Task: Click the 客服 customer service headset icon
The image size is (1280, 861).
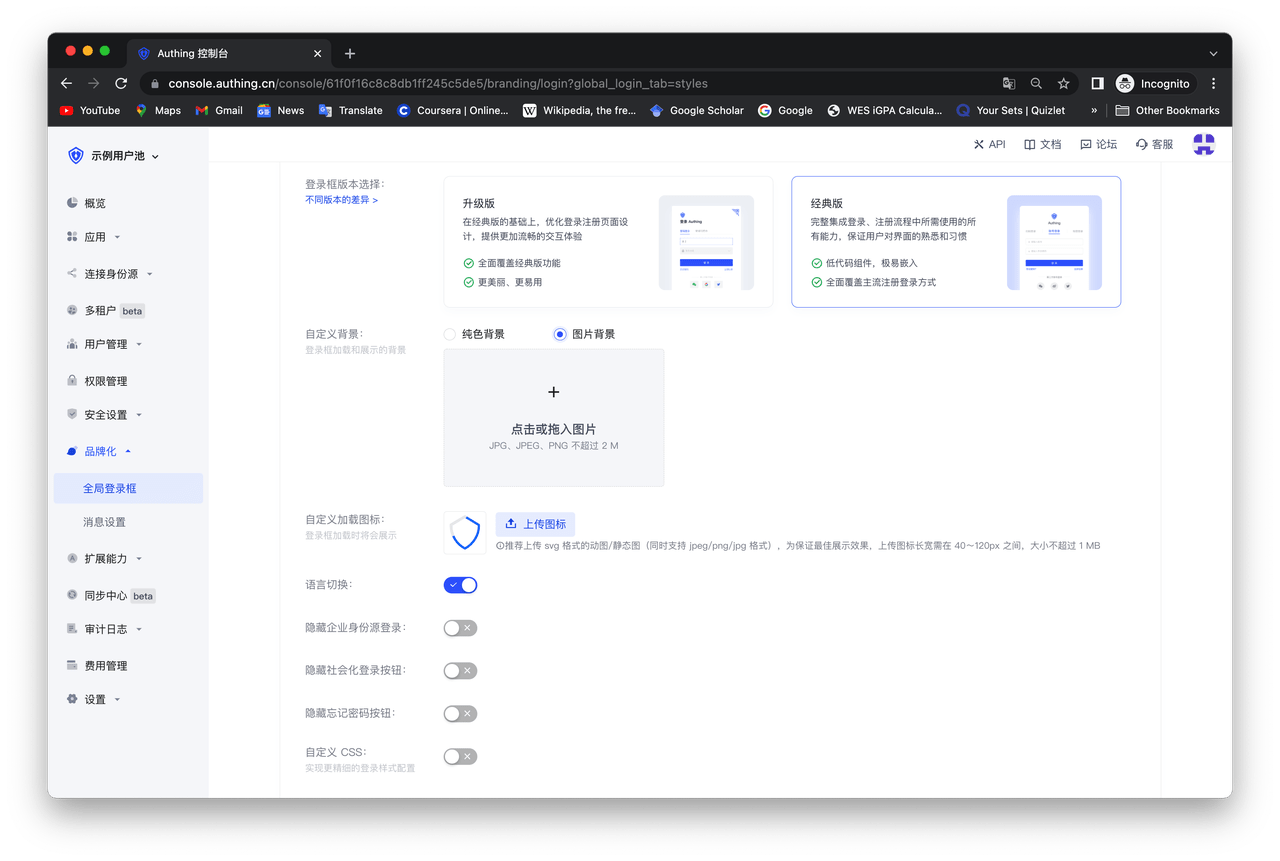Action: 1141,144
